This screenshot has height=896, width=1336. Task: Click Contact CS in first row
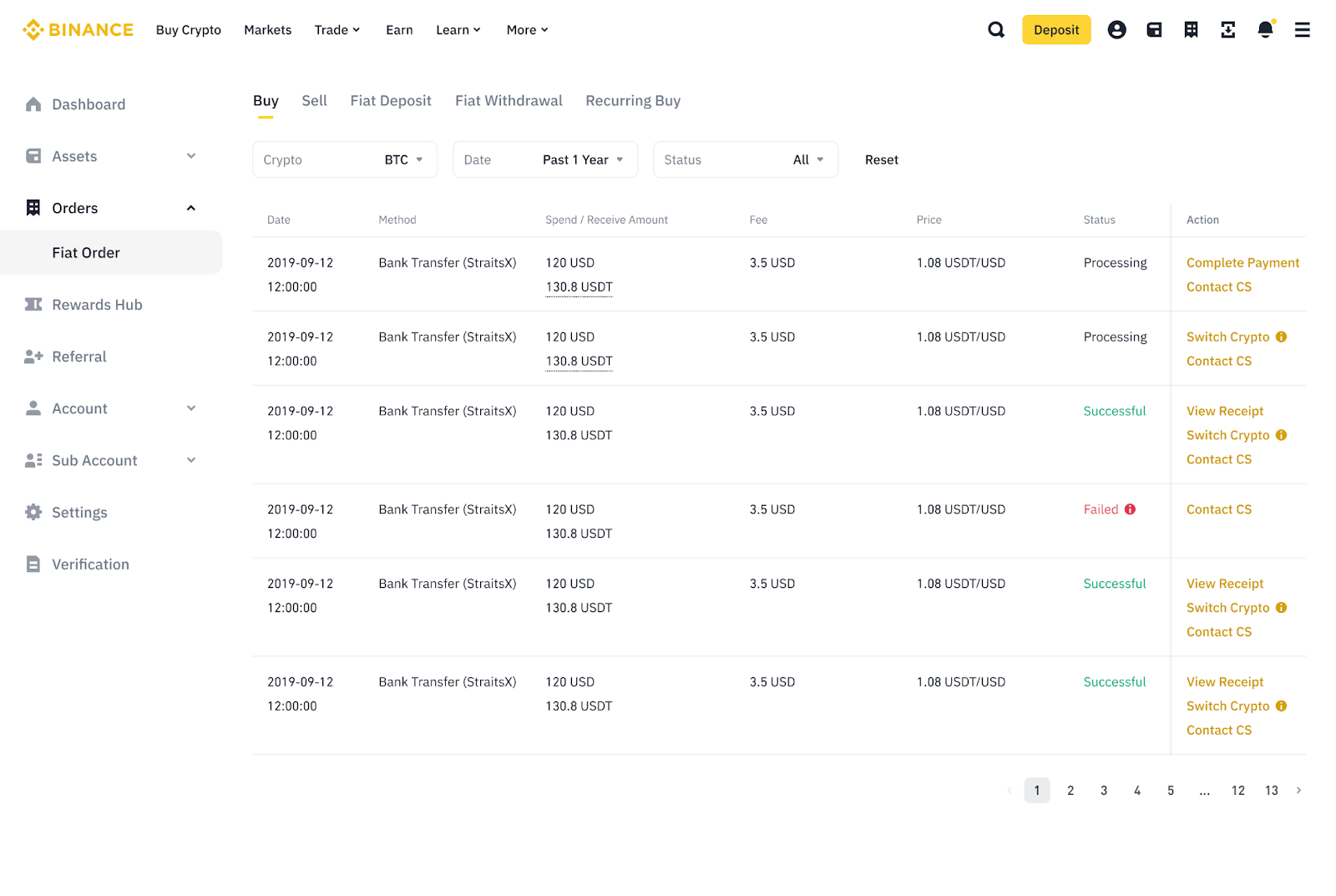click(1219, 287)
